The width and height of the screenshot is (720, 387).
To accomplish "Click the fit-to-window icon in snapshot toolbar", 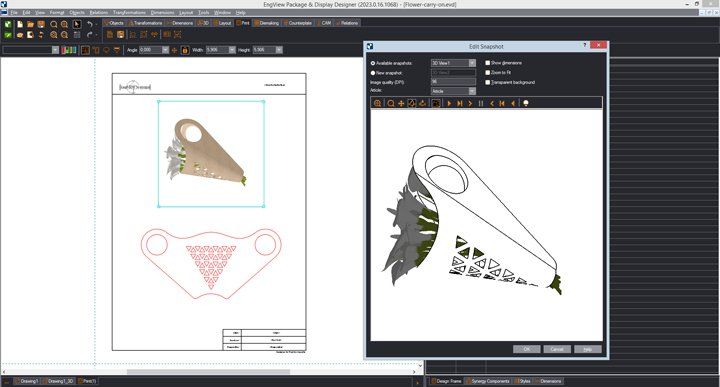I will [436, 103].
